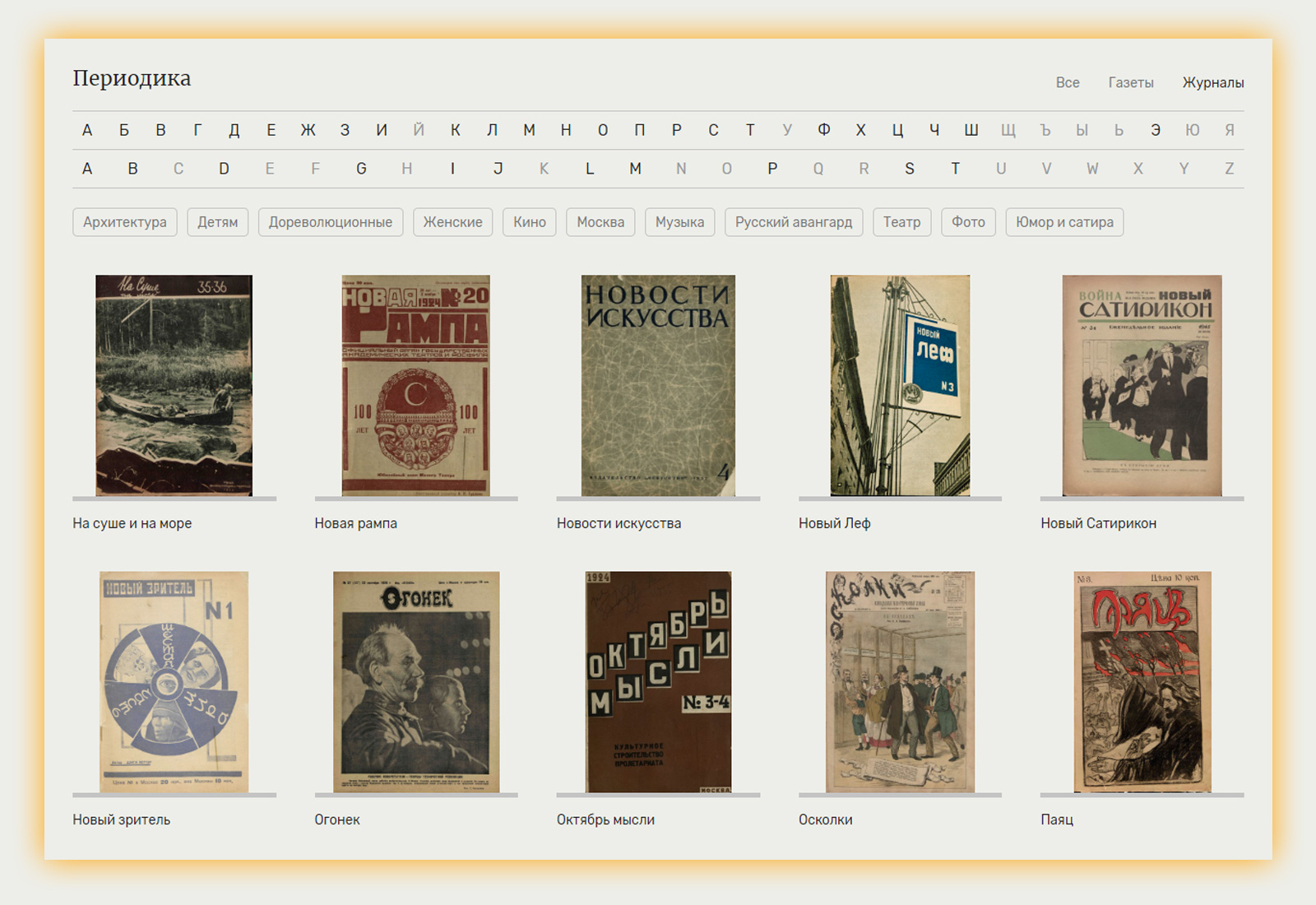Viewport: 1316px width, 905px height.
Task: Open the Огонек magazine cover
Action: pyautogui.click(x=415, y=681)
